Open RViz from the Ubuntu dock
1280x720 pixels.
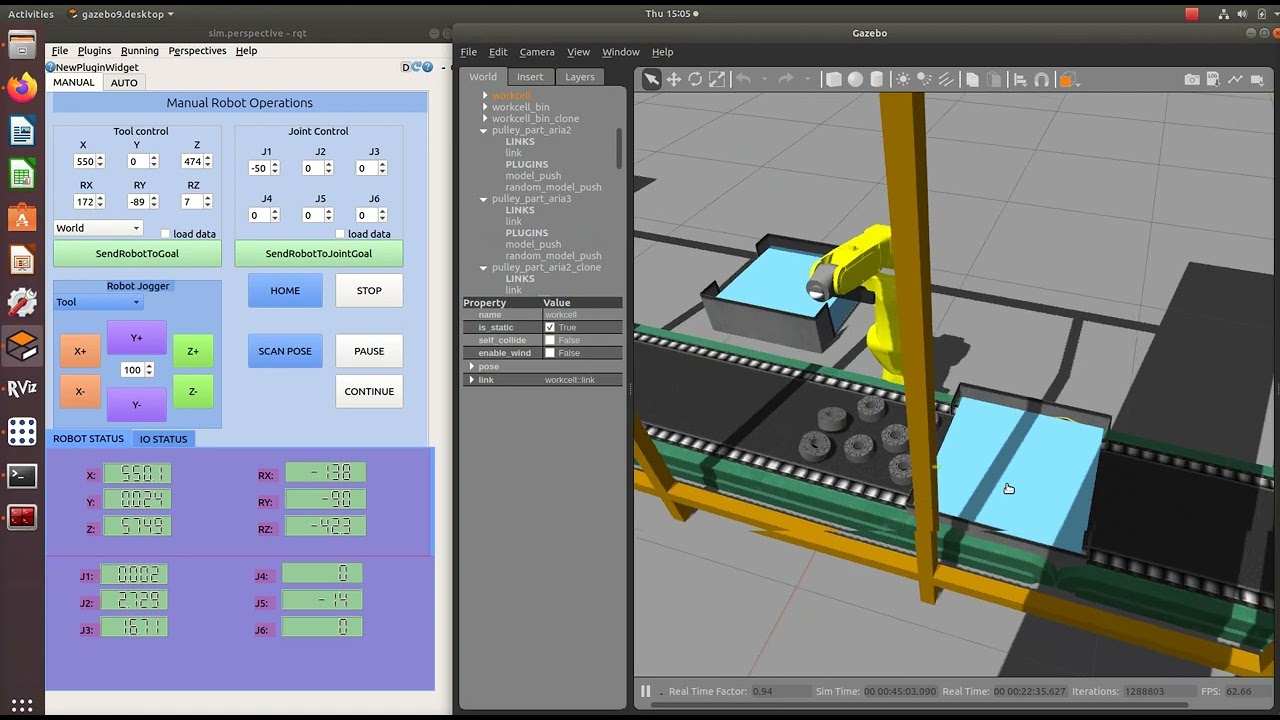pyautogui.click(x=22, y=389)
